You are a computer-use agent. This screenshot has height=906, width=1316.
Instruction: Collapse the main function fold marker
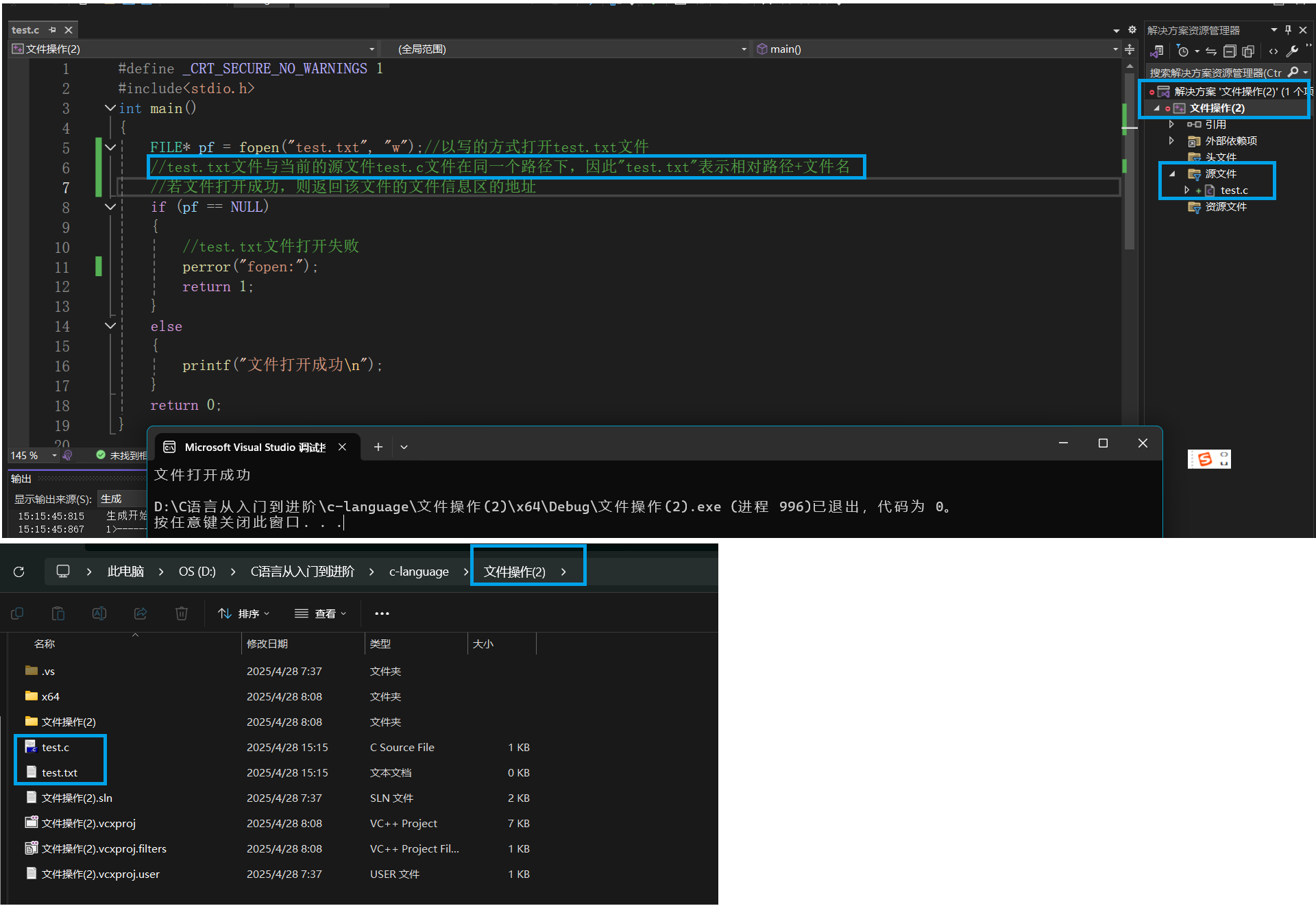(x=110, y=108)
